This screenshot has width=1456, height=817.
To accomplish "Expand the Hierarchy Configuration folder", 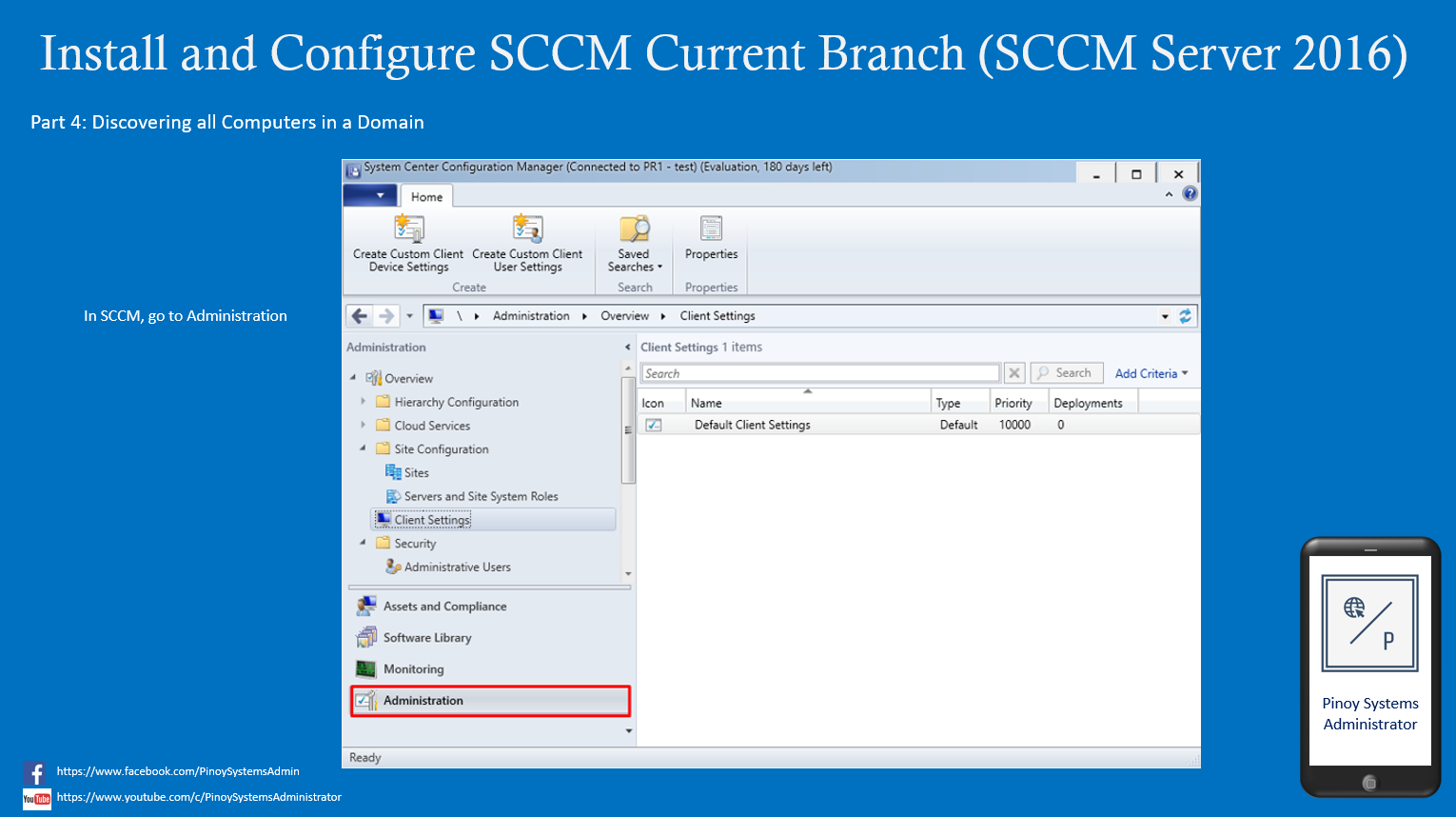I will (363, 402).
